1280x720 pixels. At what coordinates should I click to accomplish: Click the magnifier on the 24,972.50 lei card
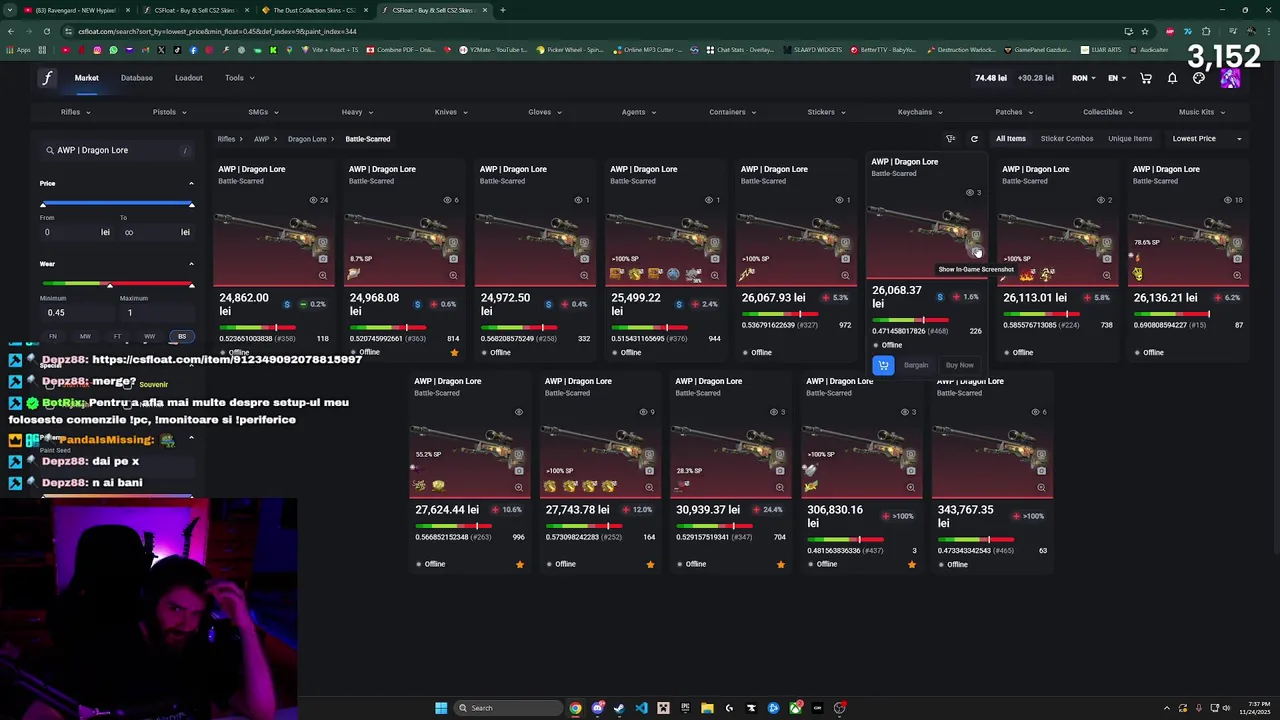click(584, 275)
